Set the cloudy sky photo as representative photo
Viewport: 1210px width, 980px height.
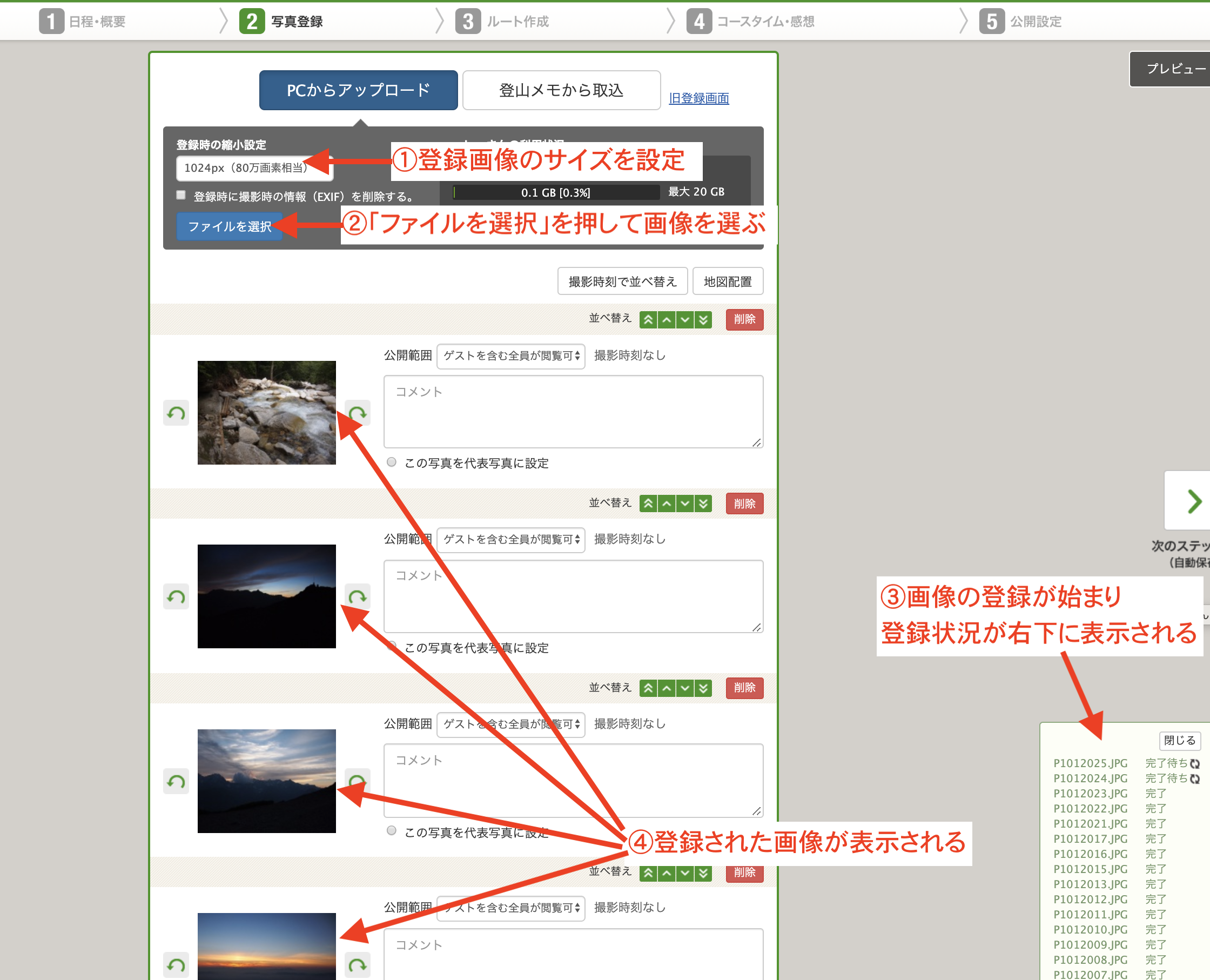click(x=391, y=830)
